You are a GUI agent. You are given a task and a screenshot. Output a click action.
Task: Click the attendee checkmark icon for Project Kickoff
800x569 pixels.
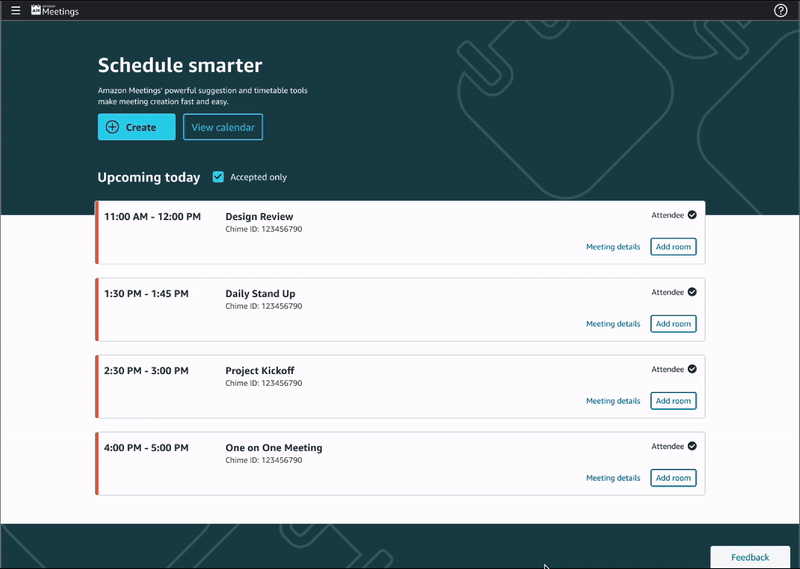[x=692, y=369]
